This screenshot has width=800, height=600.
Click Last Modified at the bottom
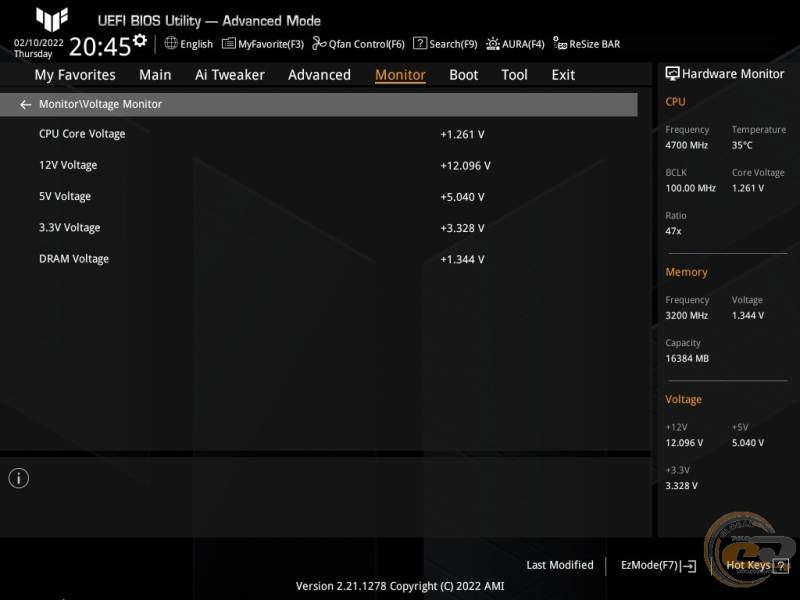click(560, 565)
